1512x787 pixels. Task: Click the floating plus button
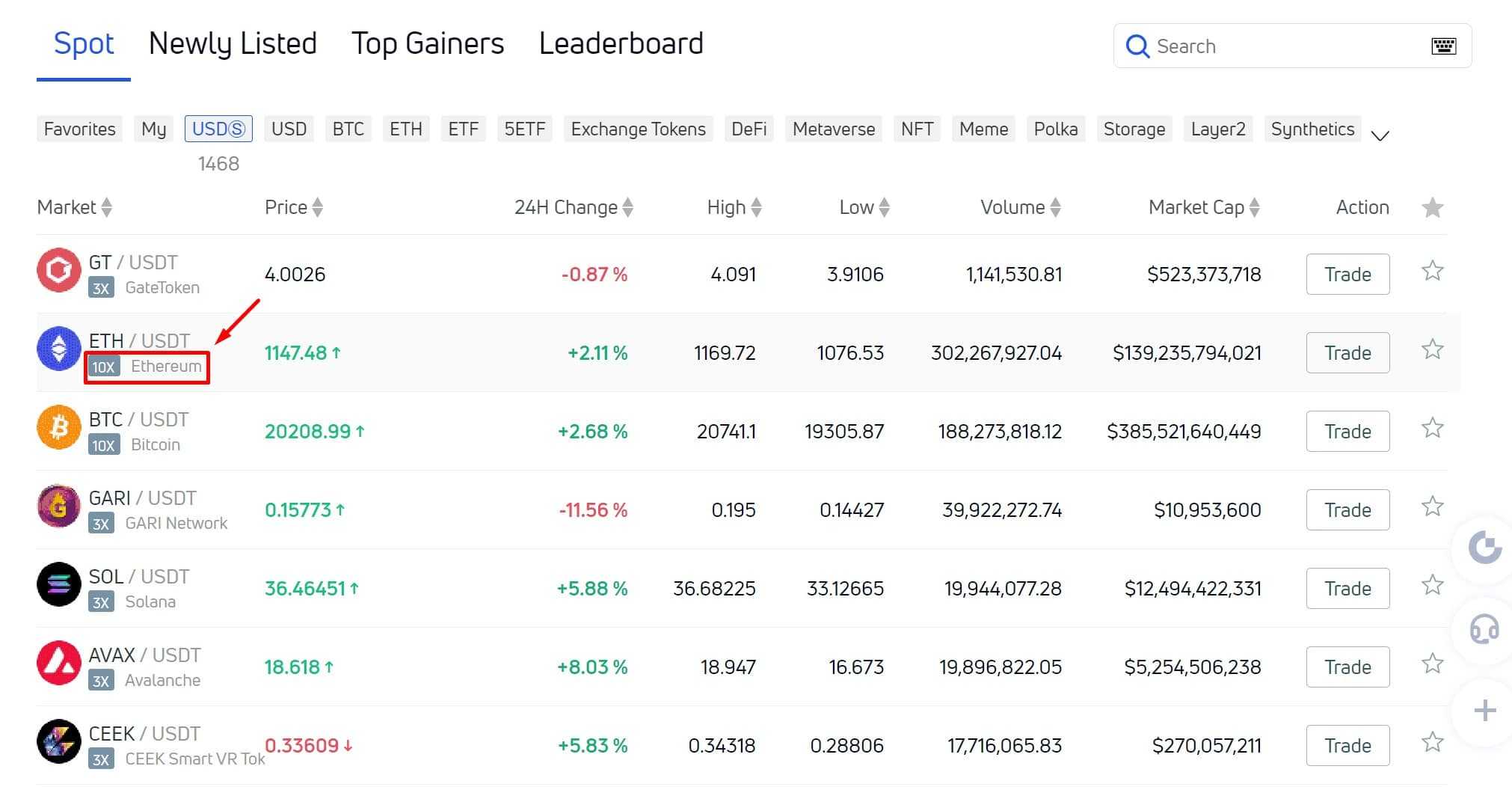pyautogui.click(x=1484, y=710)
